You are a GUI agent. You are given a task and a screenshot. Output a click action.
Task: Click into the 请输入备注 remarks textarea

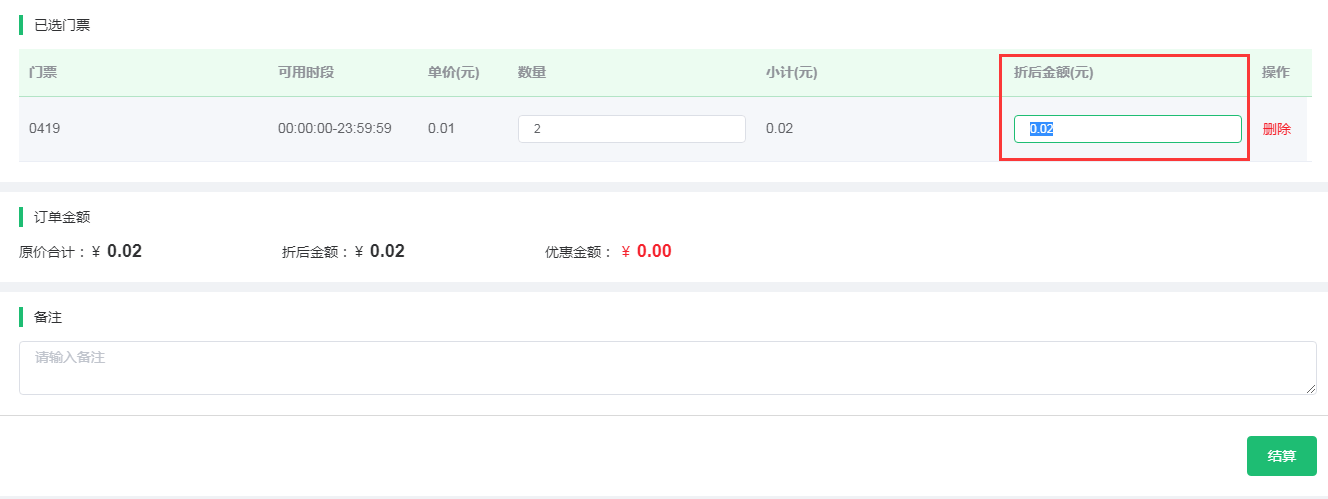pos(667,367)
